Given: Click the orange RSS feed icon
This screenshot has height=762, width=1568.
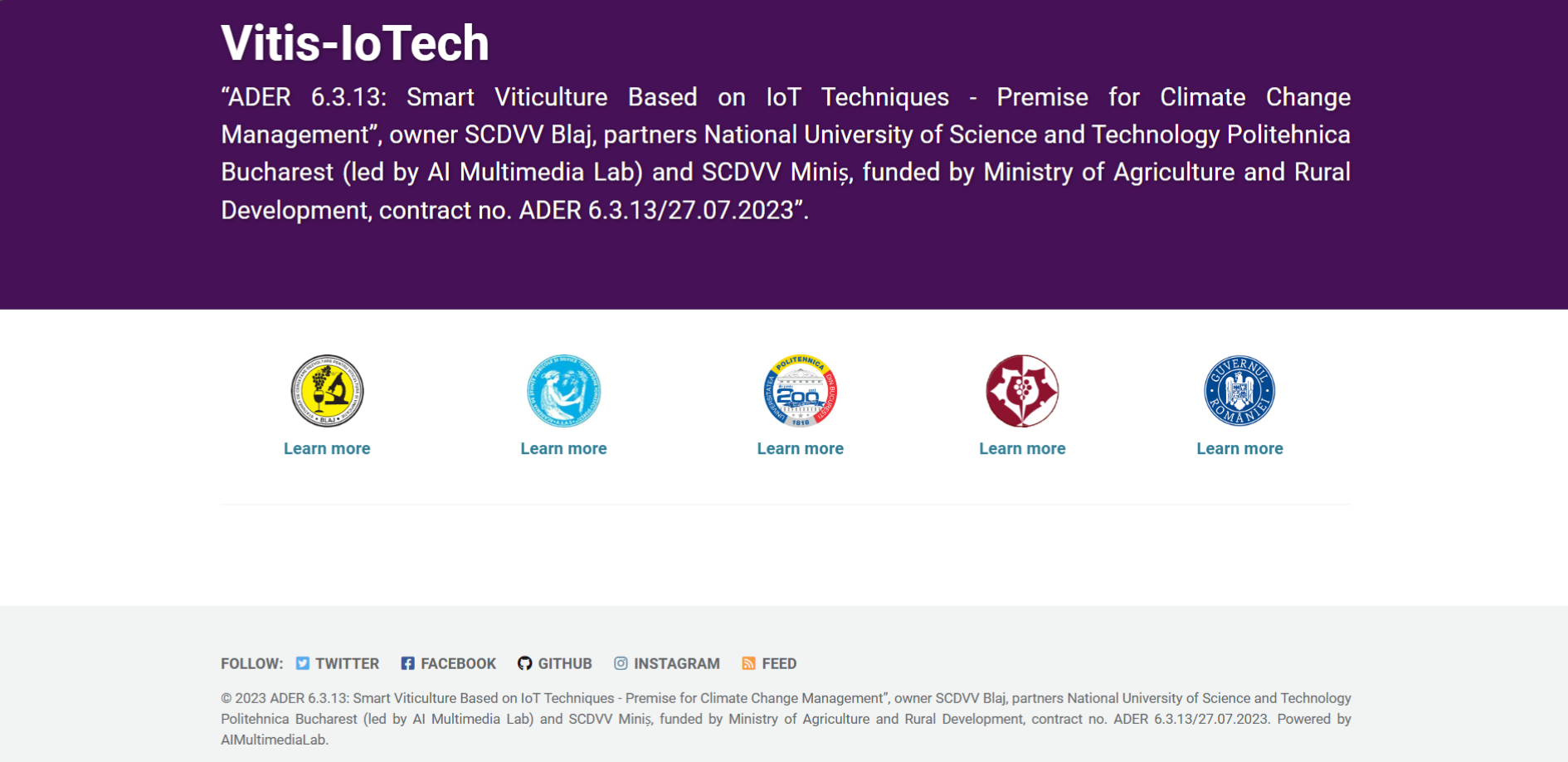Looking at the screenshot, I should click(748, 663).
